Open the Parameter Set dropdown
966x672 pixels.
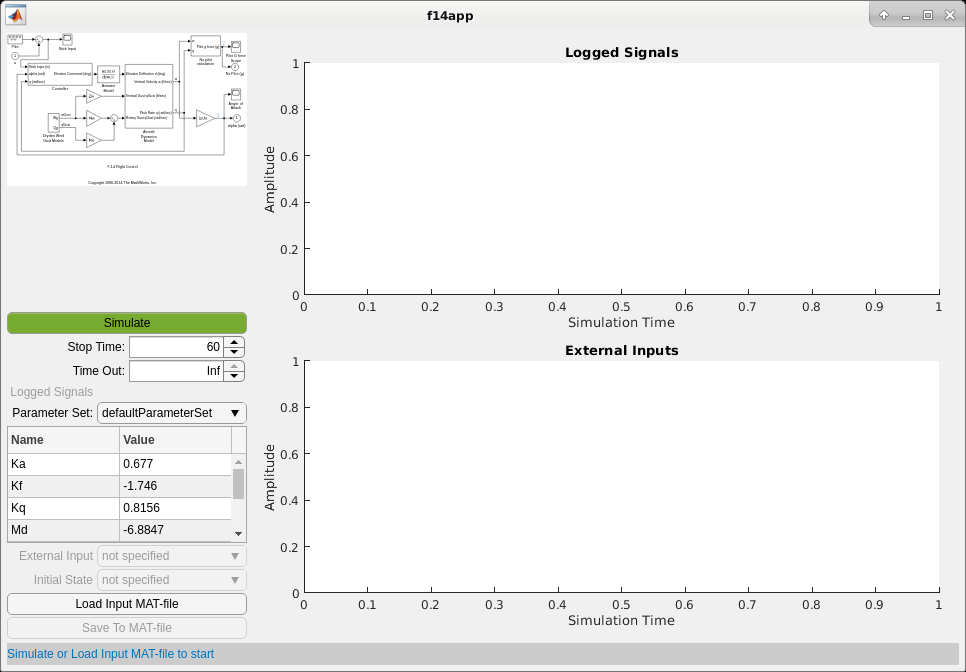[172, 413]
